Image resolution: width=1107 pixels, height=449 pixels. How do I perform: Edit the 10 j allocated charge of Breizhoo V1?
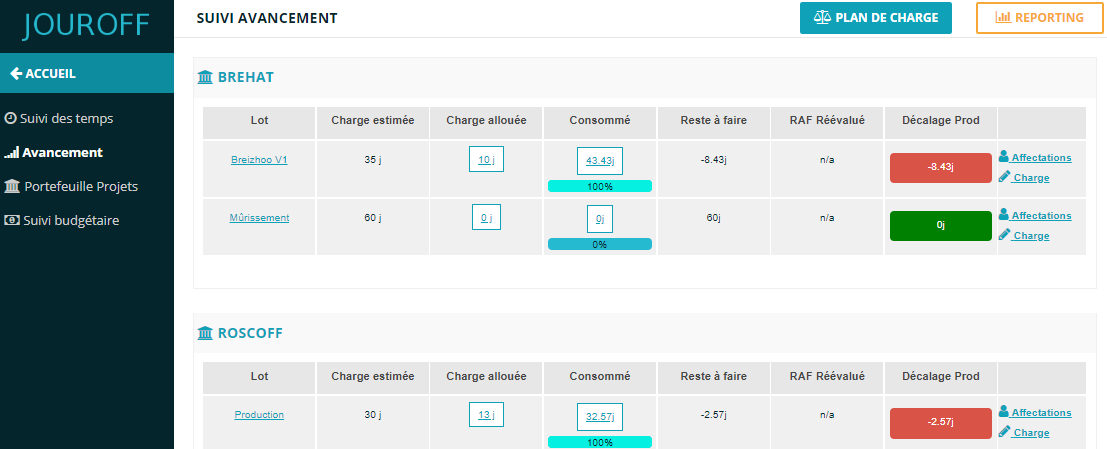(x=486, y=160)
